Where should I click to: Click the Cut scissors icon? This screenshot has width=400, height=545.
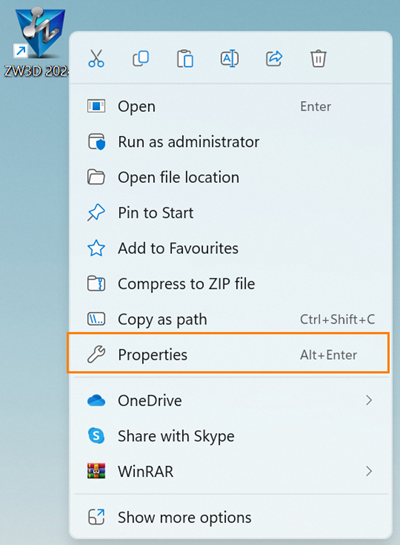[x=96, y=58]
